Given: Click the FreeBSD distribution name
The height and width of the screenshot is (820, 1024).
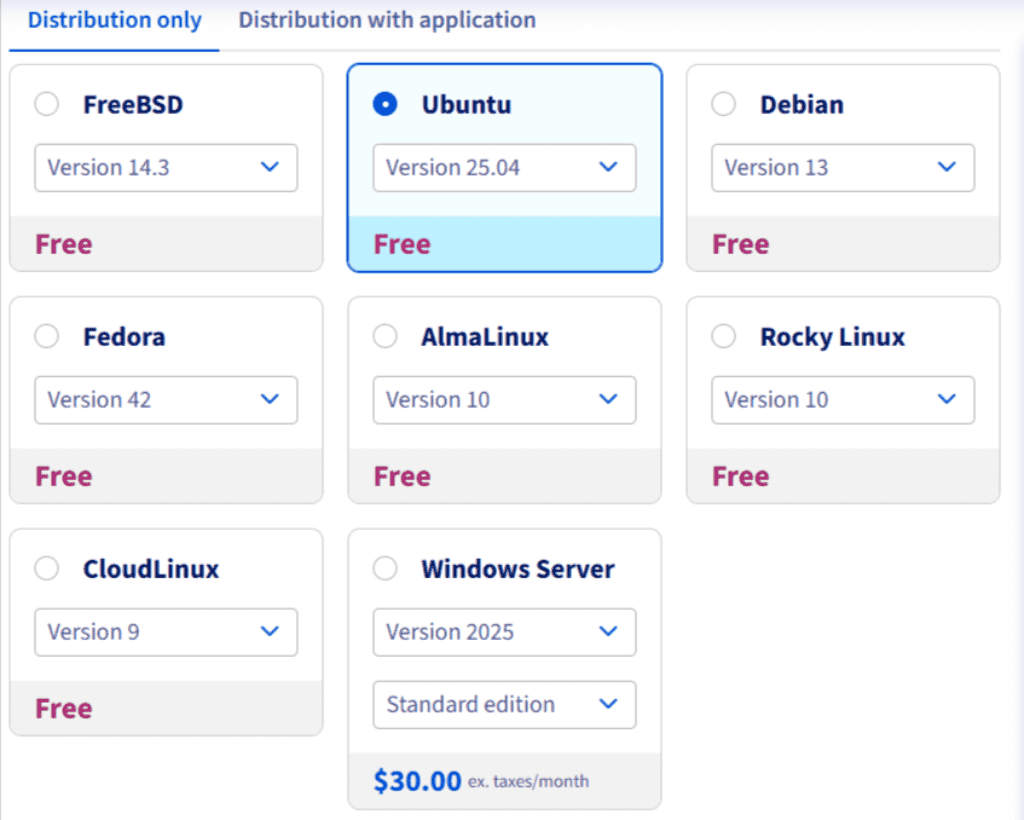Looking at the screenshot, I should tap(133, 104).
